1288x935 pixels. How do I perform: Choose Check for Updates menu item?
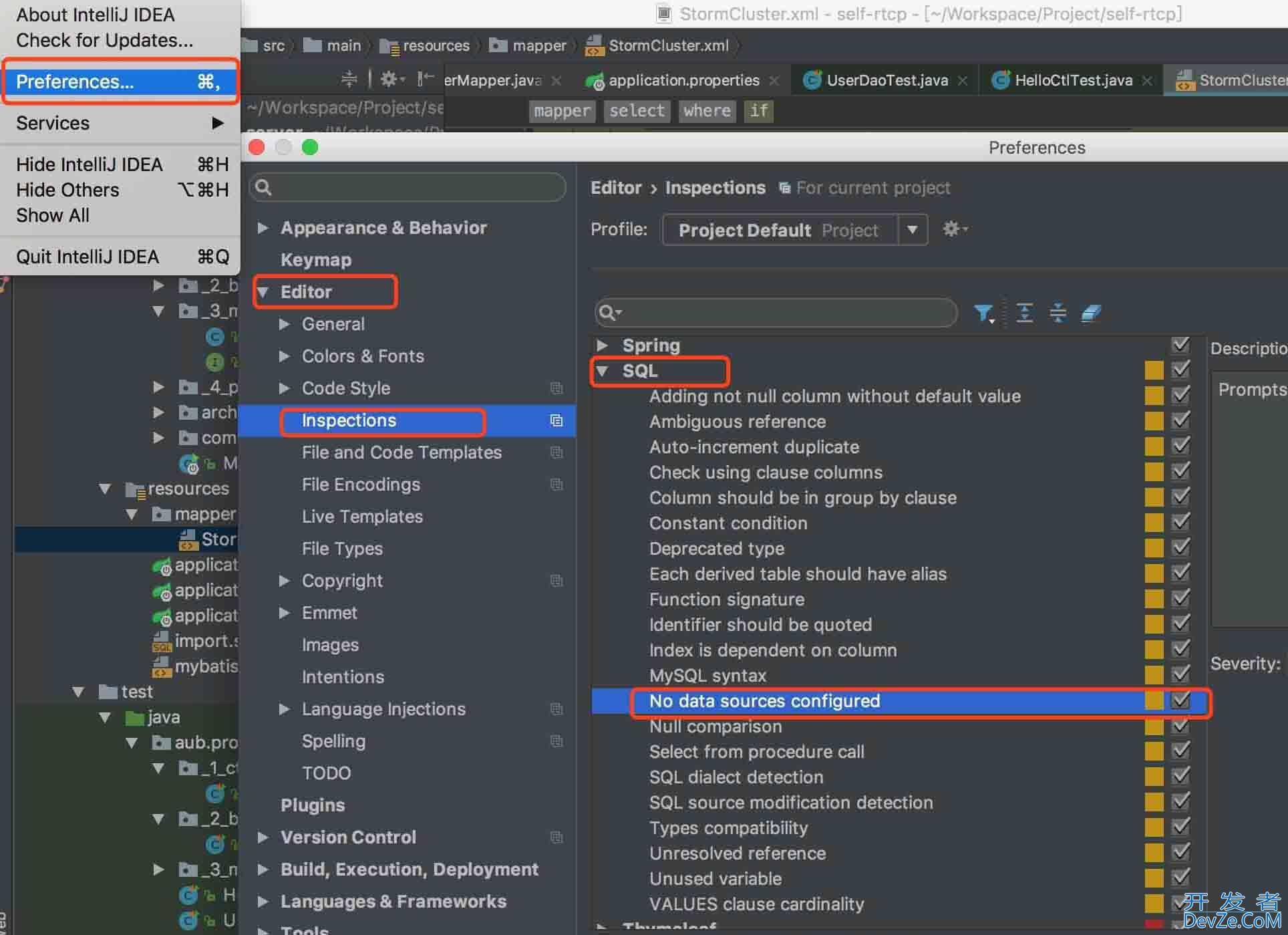coord(105,40)
